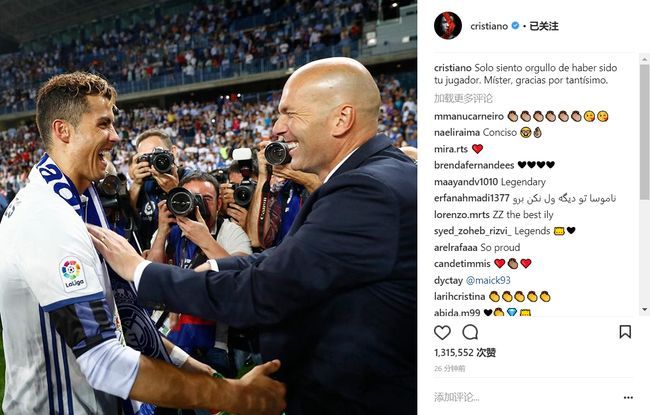The image size is (650, 415).
Task: Focus the 添加评论 comment input field
Action: point(524,398)
